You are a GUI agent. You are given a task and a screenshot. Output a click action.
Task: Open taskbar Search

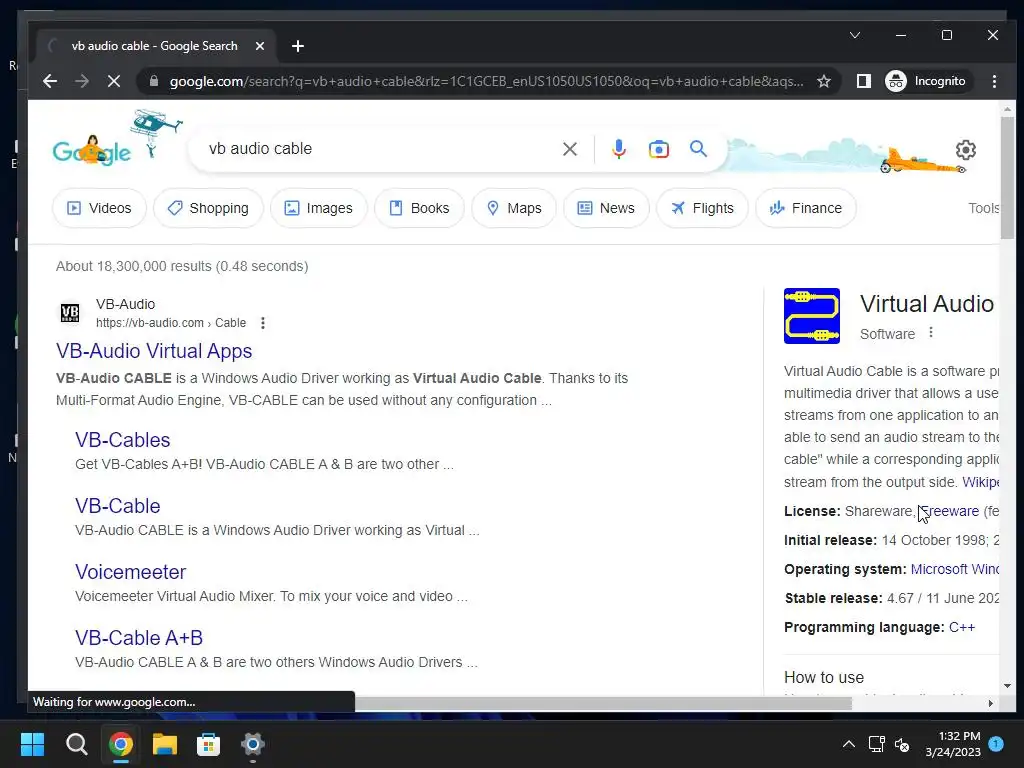point(76,744)
